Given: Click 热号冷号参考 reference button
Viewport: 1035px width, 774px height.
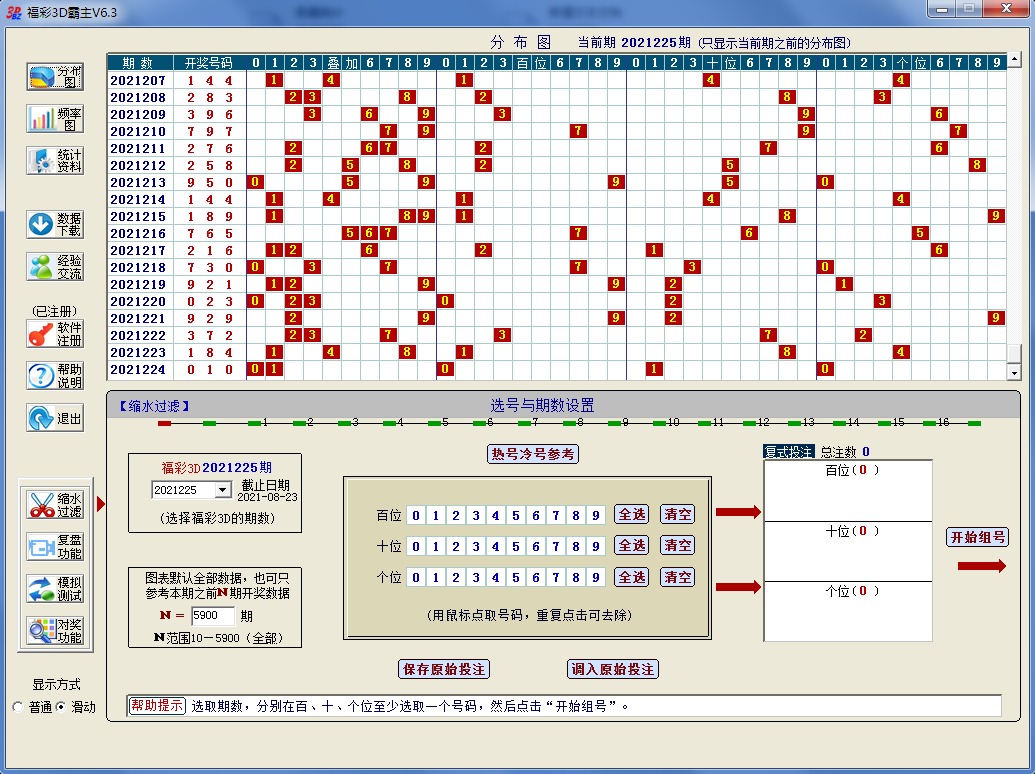Looking at the screenshot, I should (533, 454).
